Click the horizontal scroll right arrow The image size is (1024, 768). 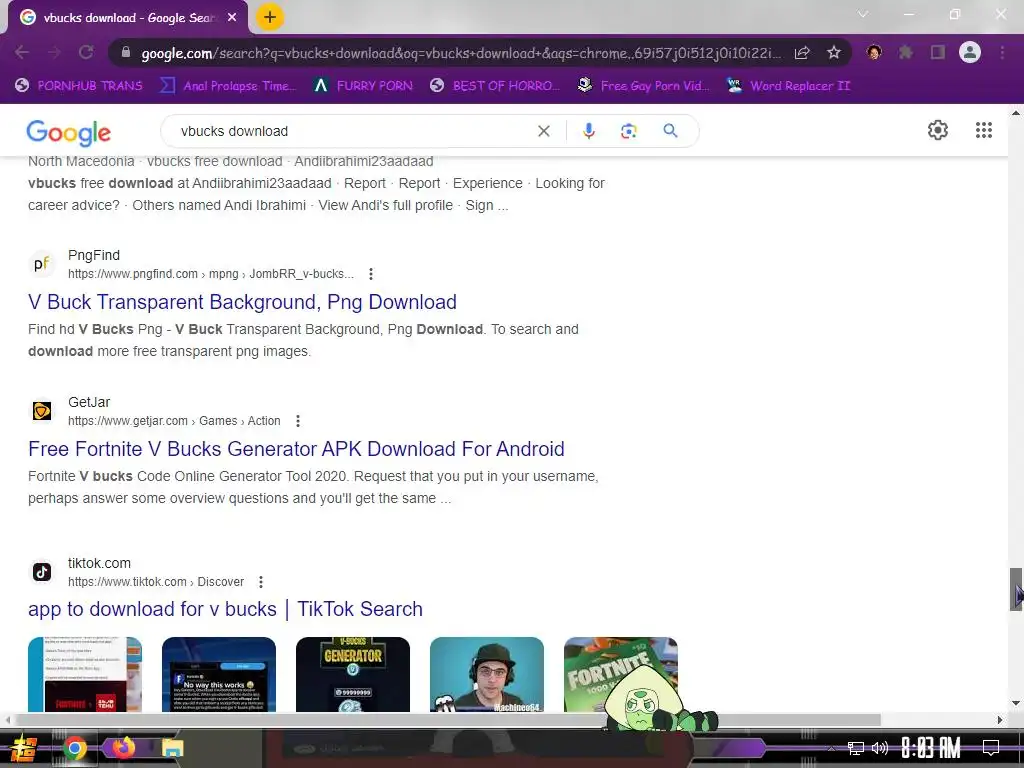pyautogui.click(x=1000, y=720)
